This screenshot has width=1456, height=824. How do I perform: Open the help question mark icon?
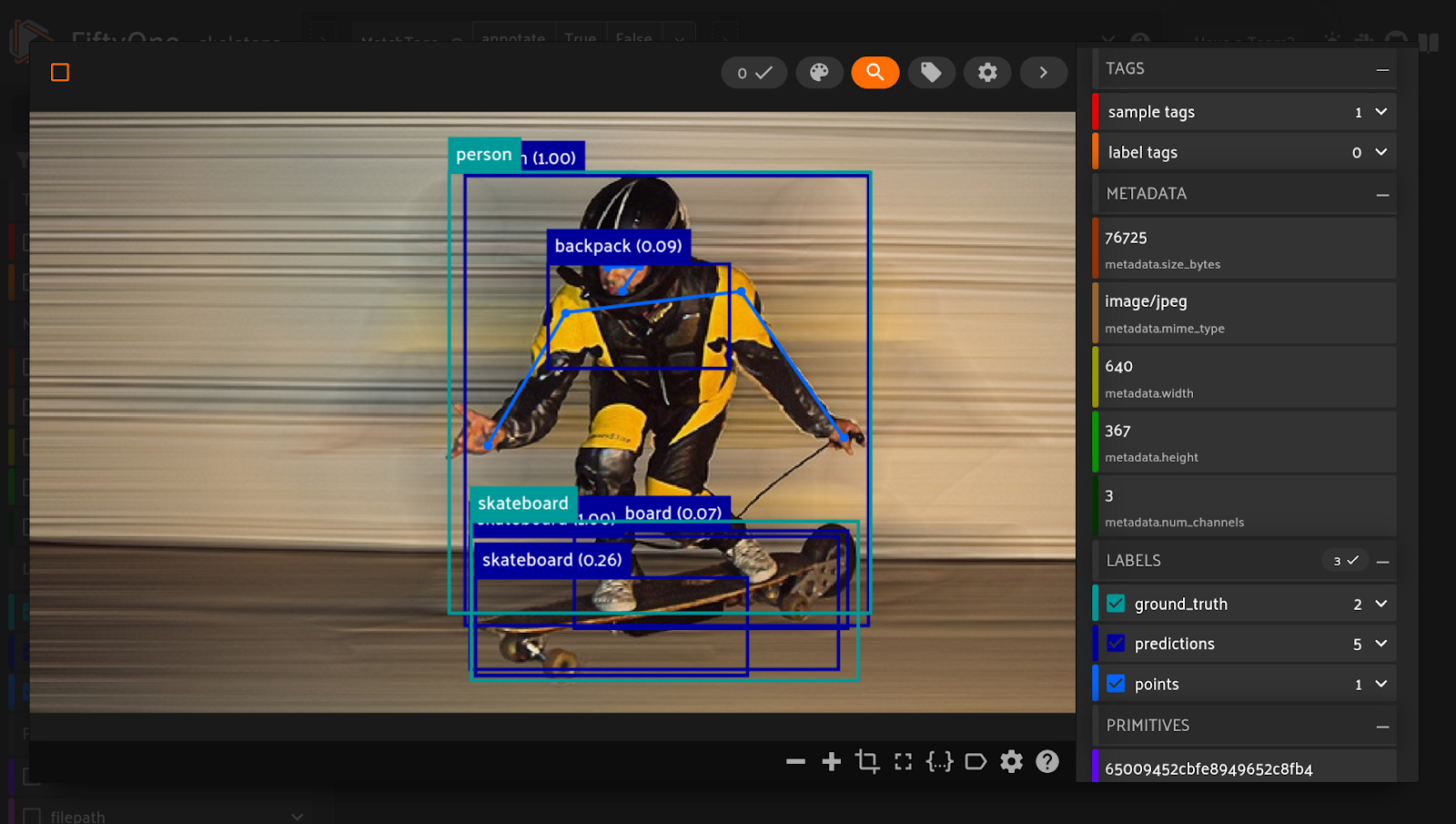(1047, 761)
